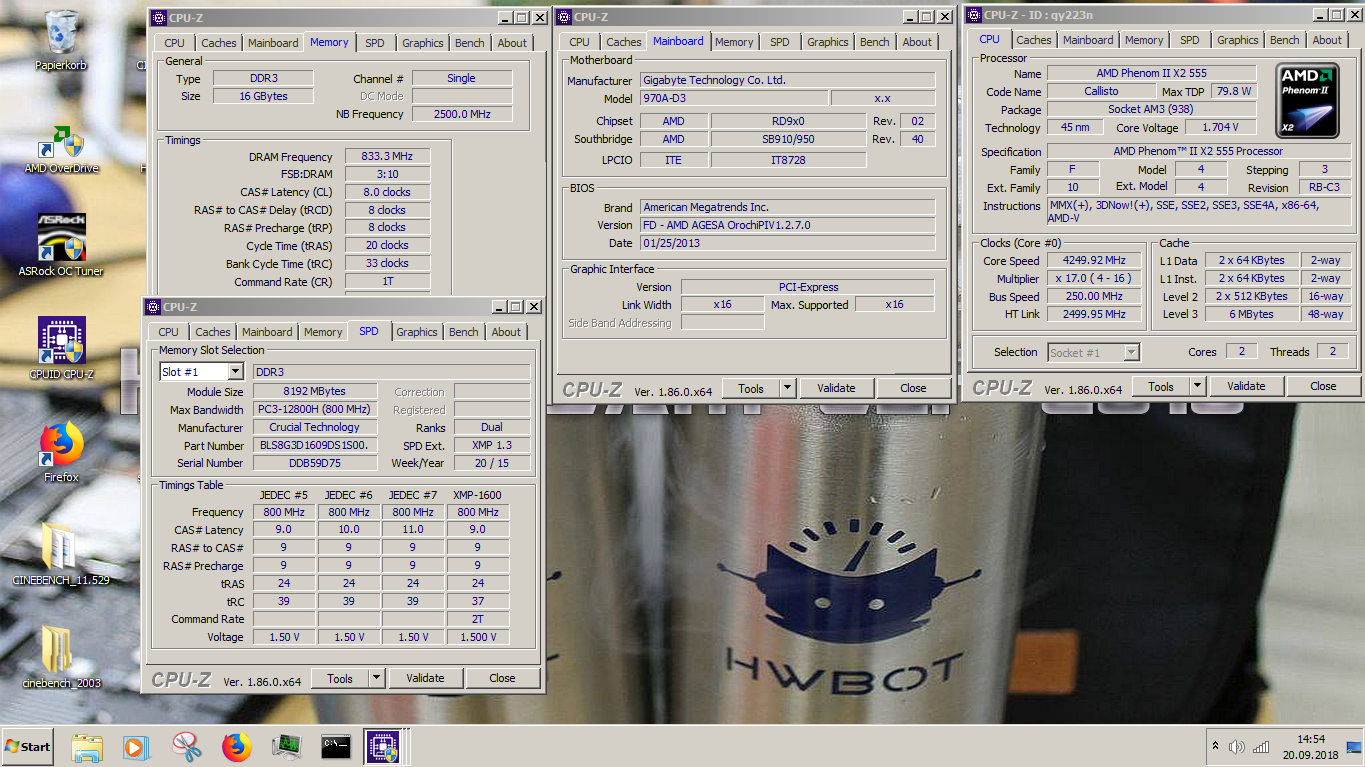This screenshot has width=1365, height=767.
Task: Click Tools button in the SPD window
Action: coord(340,678)
